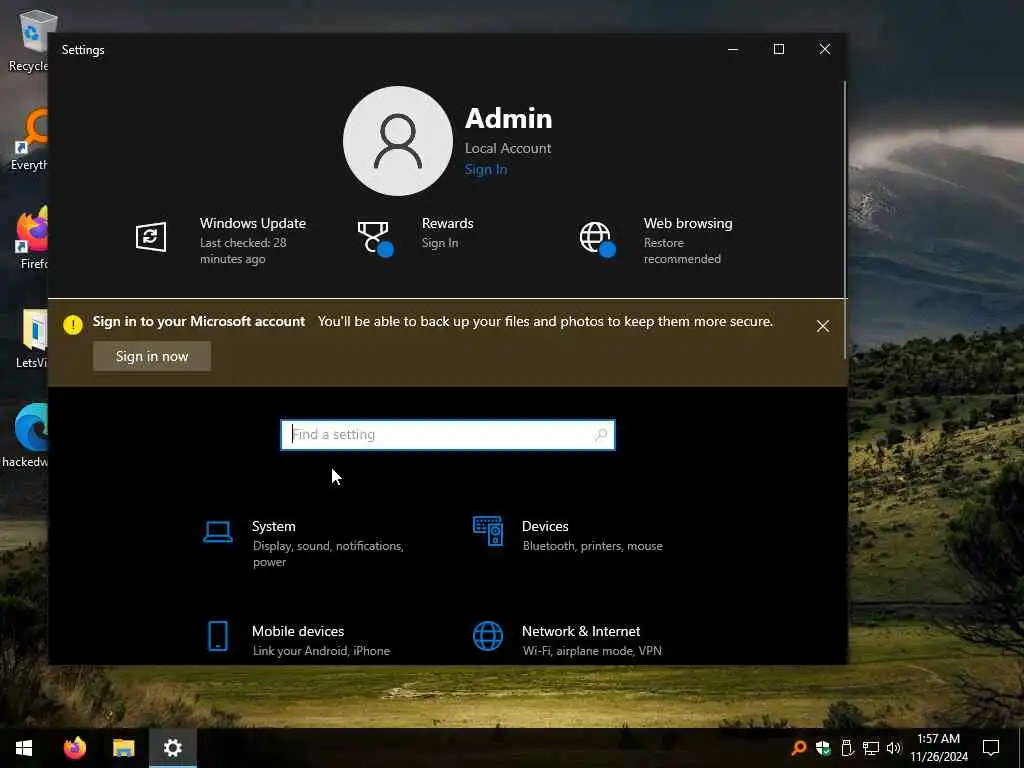Image resolution: width=1024 pixels, height=768 pixels.
Task: Open File Explorer from the taskbar
Action: (123, 748)
